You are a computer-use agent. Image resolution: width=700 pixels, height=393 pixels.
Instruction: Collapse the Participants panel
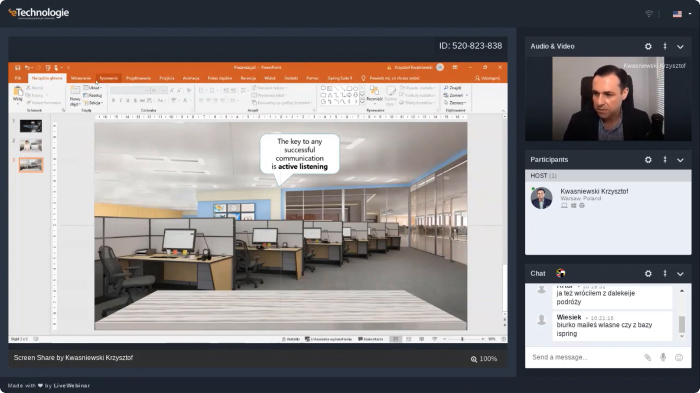click(680, 160)
